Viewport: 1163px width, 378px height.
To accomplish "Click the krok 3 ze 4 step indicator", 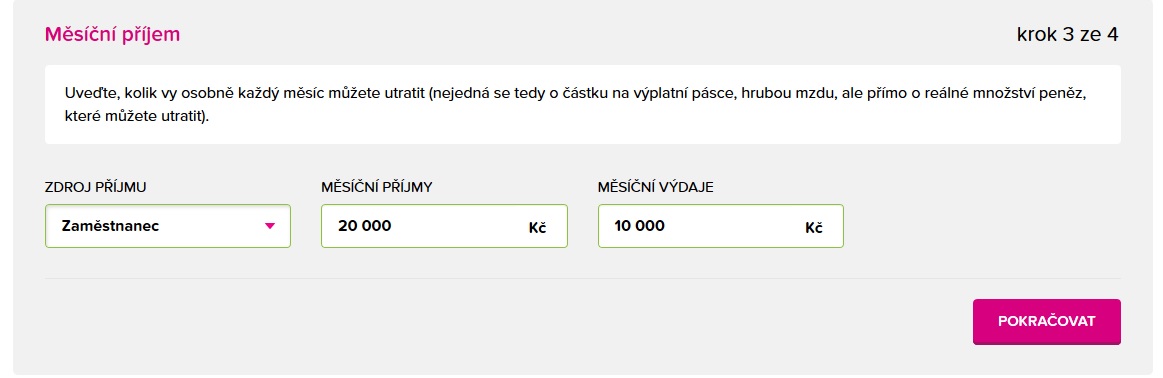I will pyautogui.click(x=1067, y=35).
